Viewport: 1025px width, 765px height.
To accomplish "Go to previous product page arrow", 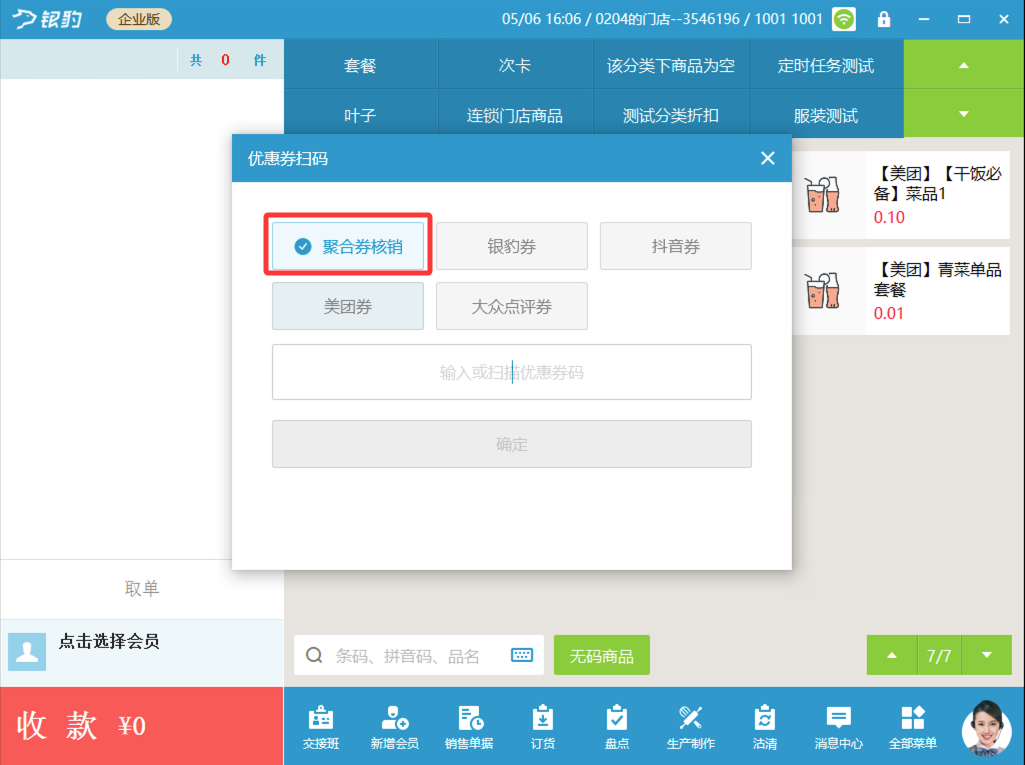I will [892, 654].
